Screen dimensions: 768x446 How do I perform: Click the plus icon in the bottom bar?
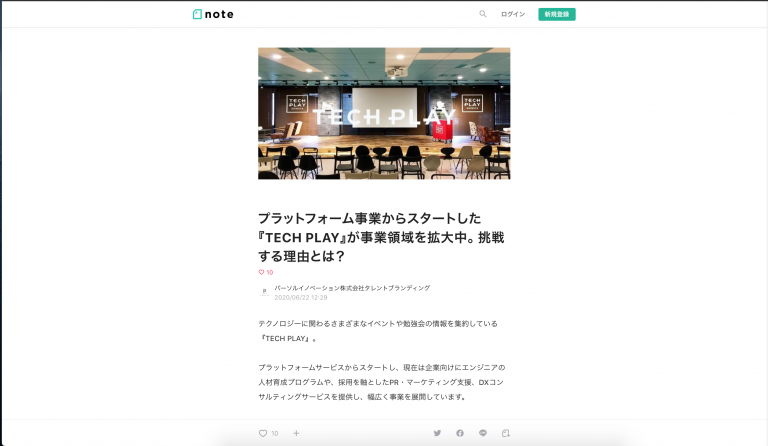pos(296,433)
